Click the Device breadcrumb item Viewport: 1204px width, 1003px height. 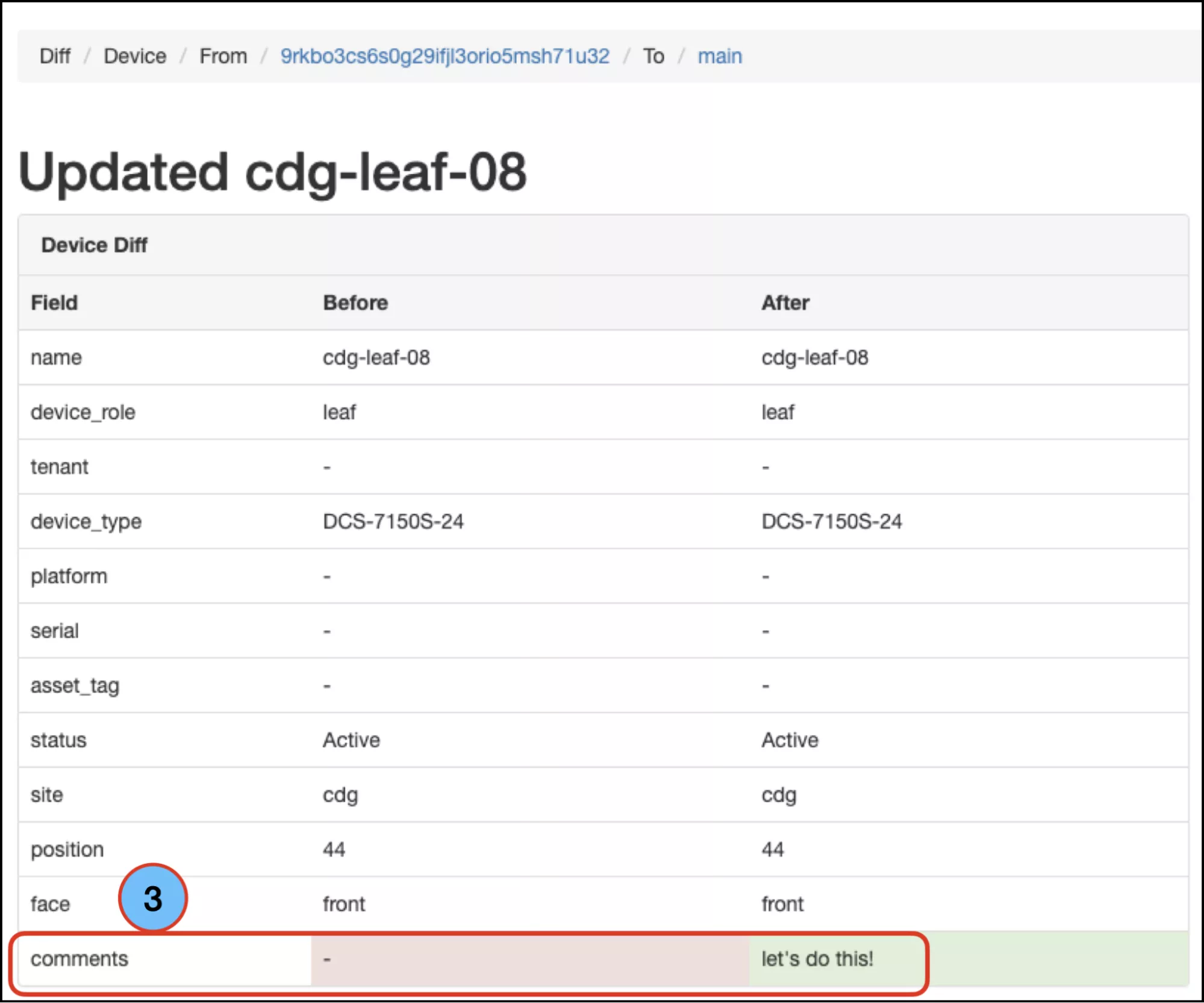[135, 56]
